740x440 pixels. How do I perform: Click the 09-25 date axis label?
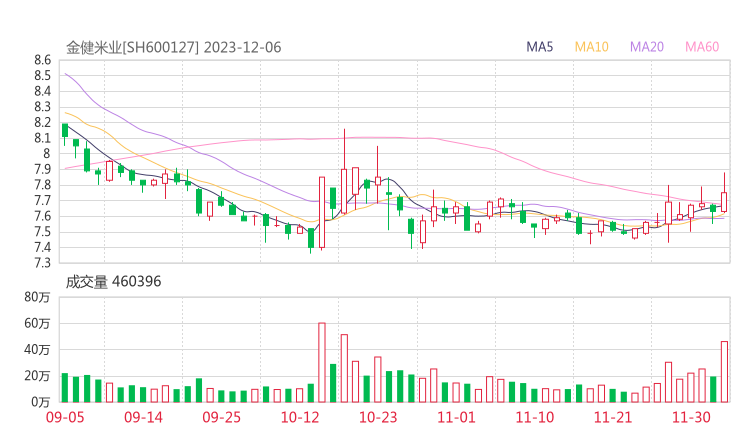(221, 417)
